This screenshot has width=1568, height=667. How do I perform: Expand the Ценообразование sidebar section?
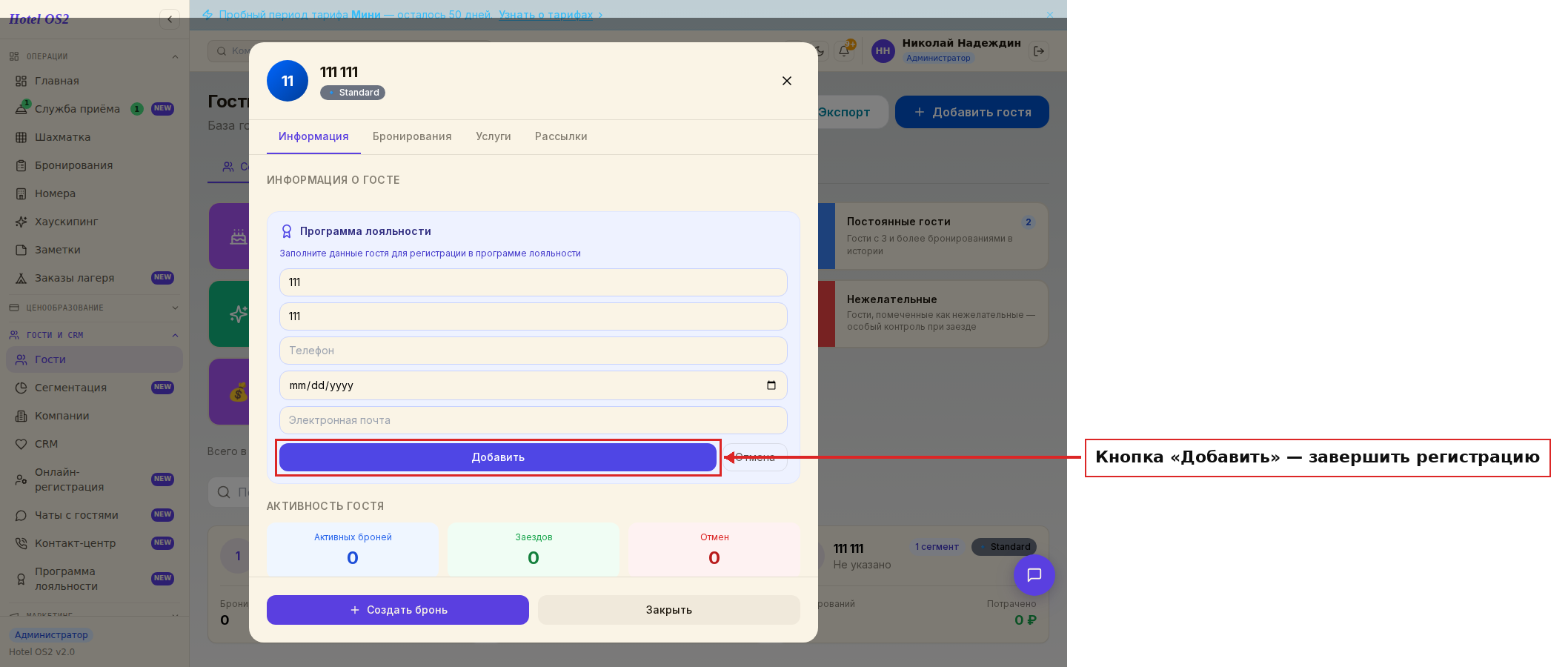pos(175,308)
